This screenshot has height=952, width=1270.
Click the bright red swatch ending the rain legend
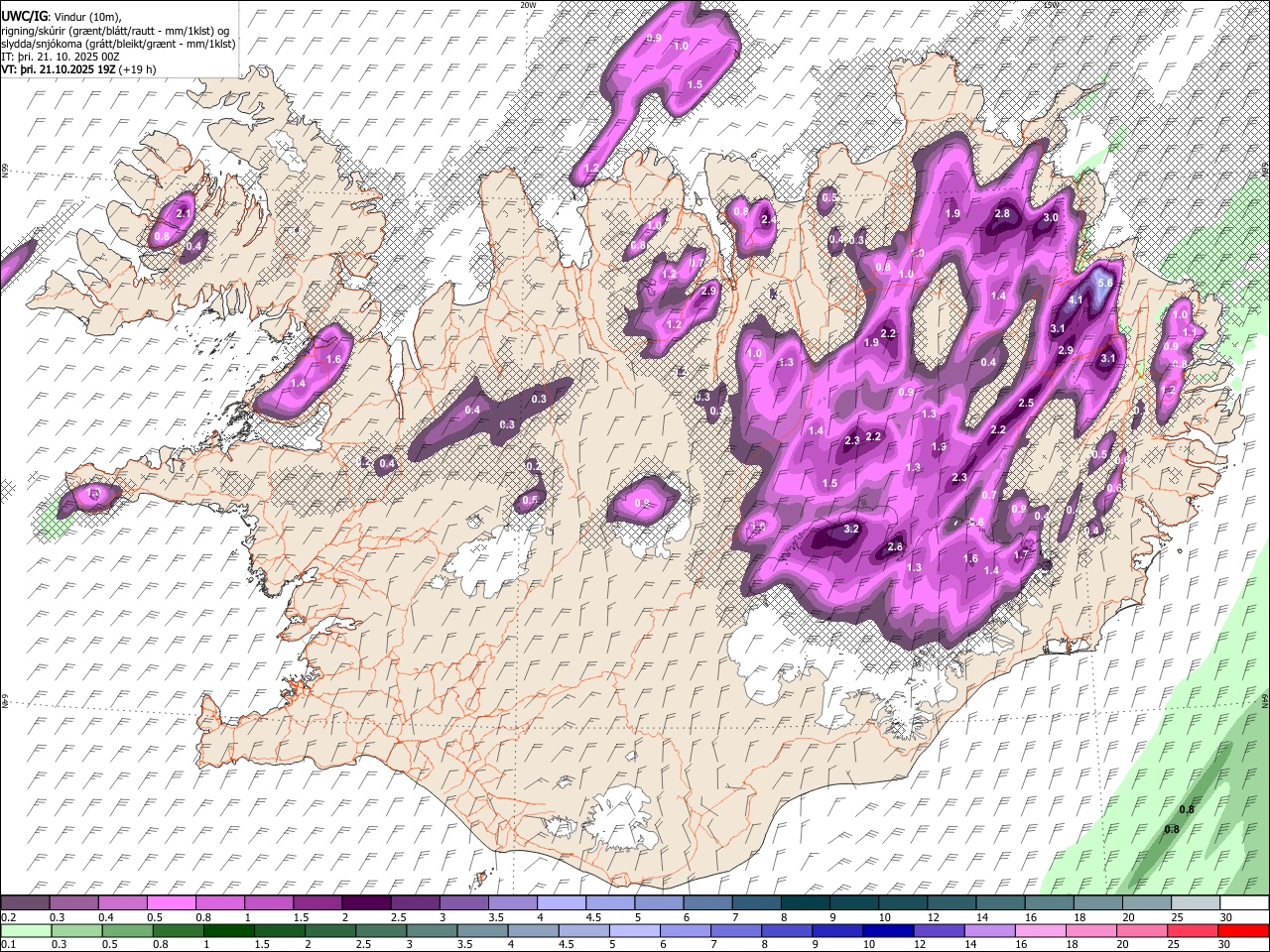point(1244,930)
